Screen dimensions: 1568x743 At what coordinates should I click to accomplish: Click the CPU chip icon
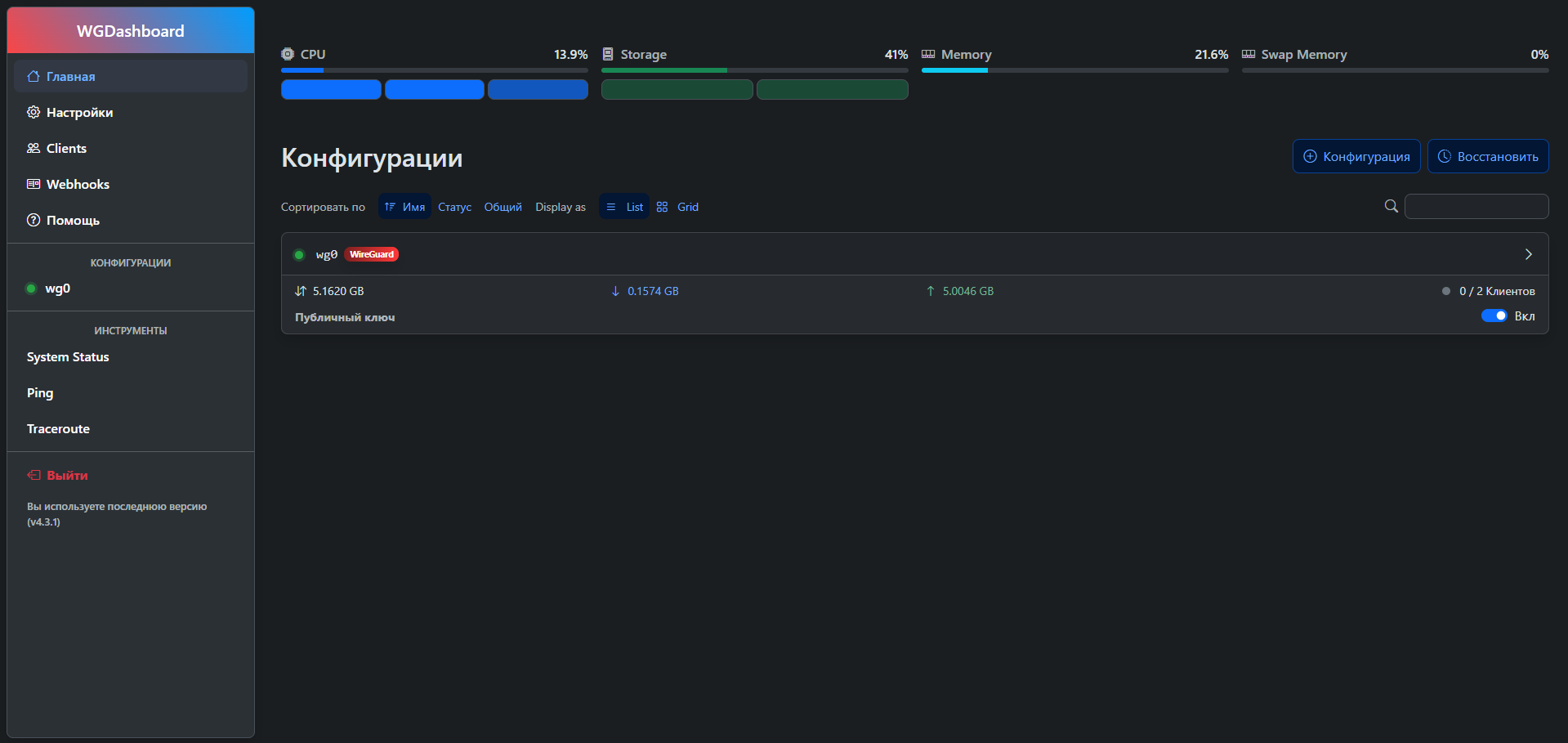click(288, 54)
